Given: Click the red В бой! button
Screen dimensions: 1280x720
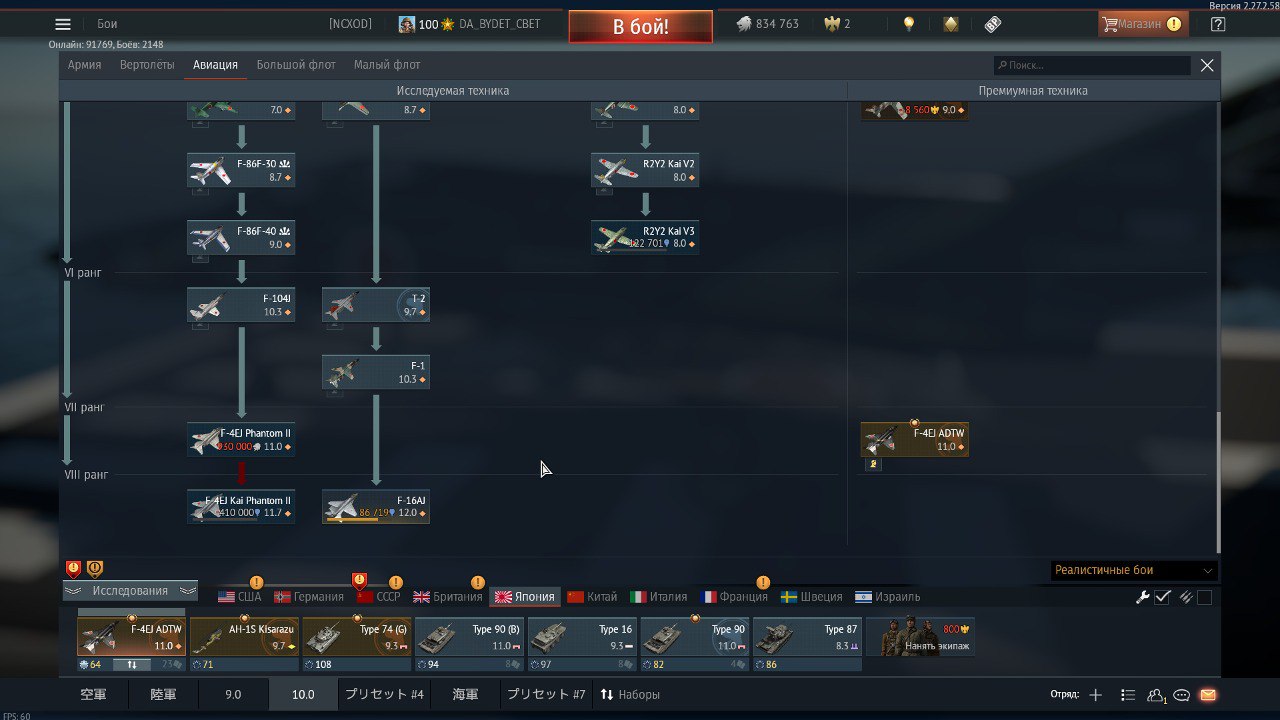Looking at the screenshot, I should coord(641,27).
